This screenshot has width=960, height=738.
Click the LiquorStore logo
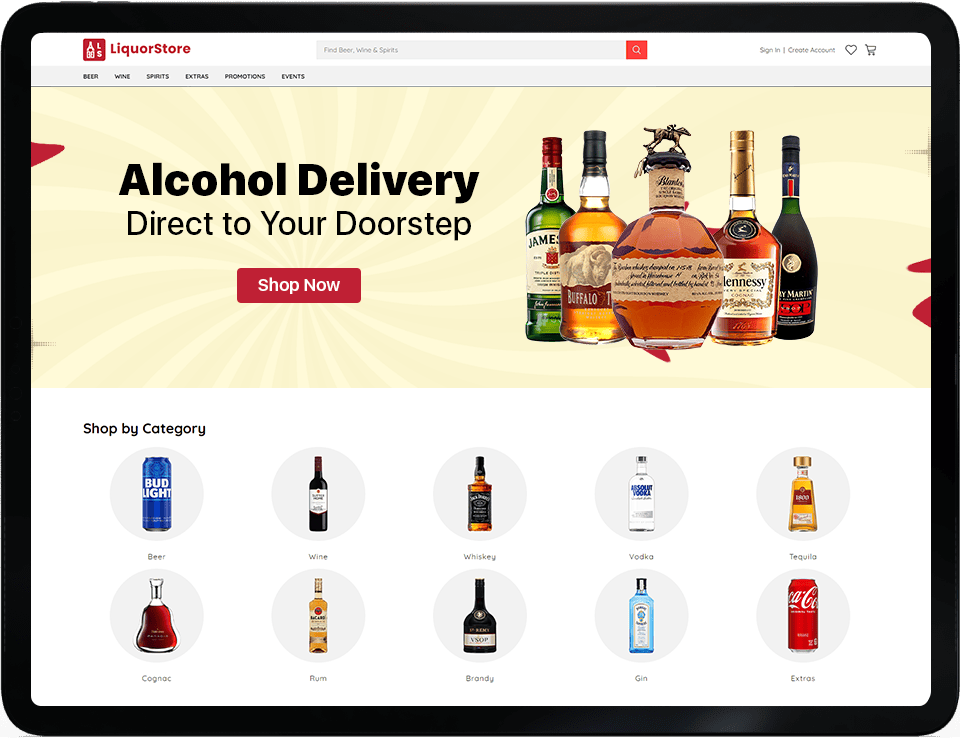[137, 49]
